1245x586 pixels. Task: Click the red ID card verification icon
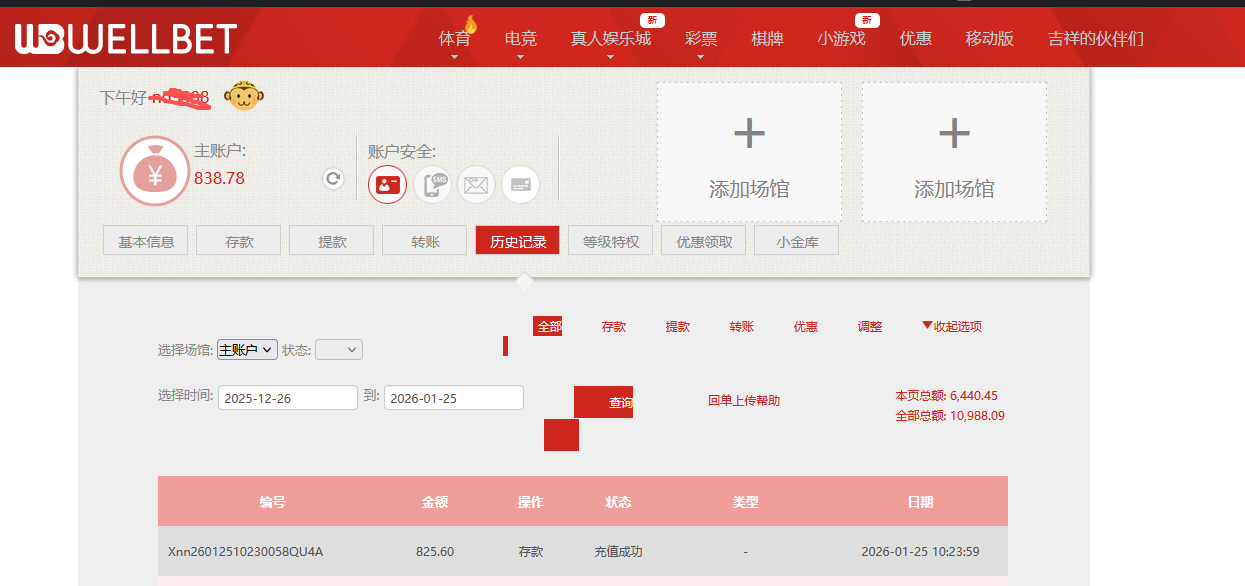pos(387,184)
